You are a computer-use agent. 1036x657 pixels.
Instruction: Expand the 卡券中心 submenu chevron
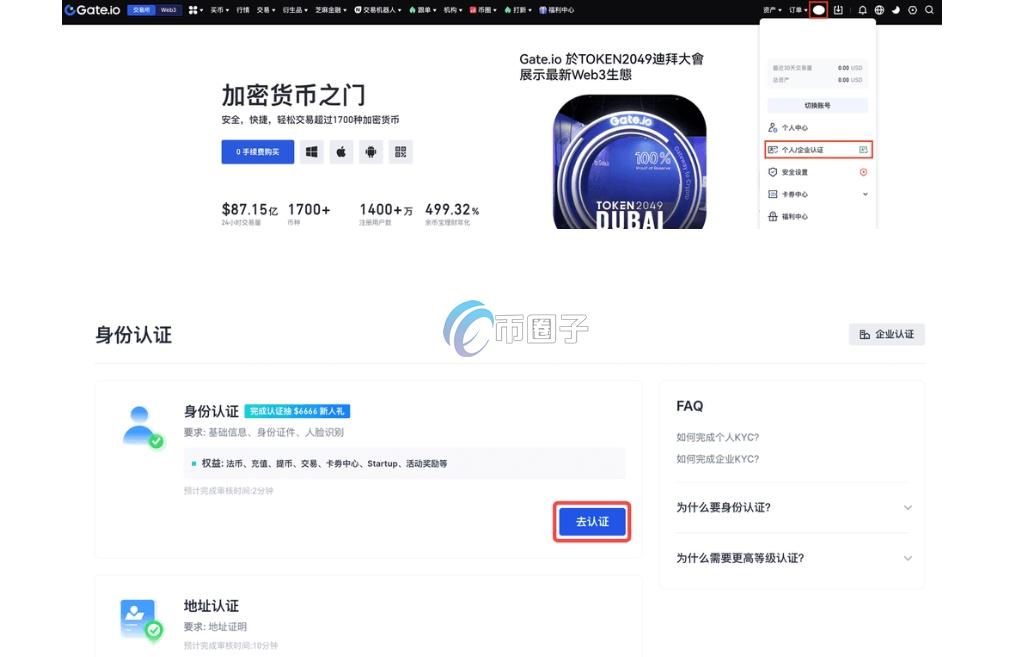coord(864,194)
